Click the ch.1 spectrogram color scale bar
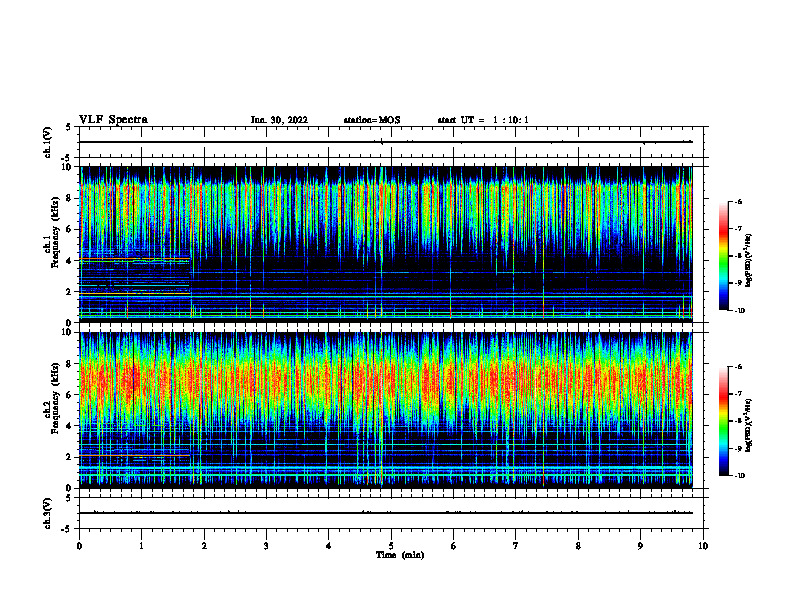 tap(723, 256)
